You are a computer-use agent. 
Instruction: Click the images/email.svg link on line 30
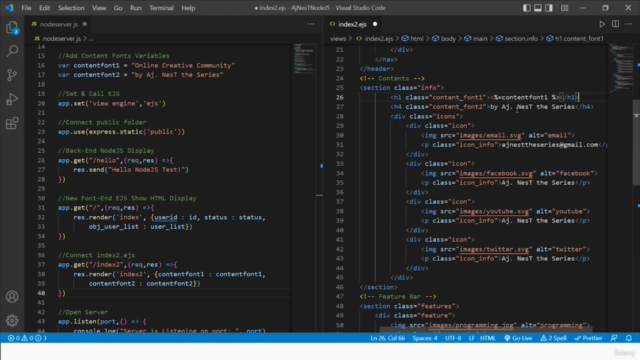[x=490, y=135]
